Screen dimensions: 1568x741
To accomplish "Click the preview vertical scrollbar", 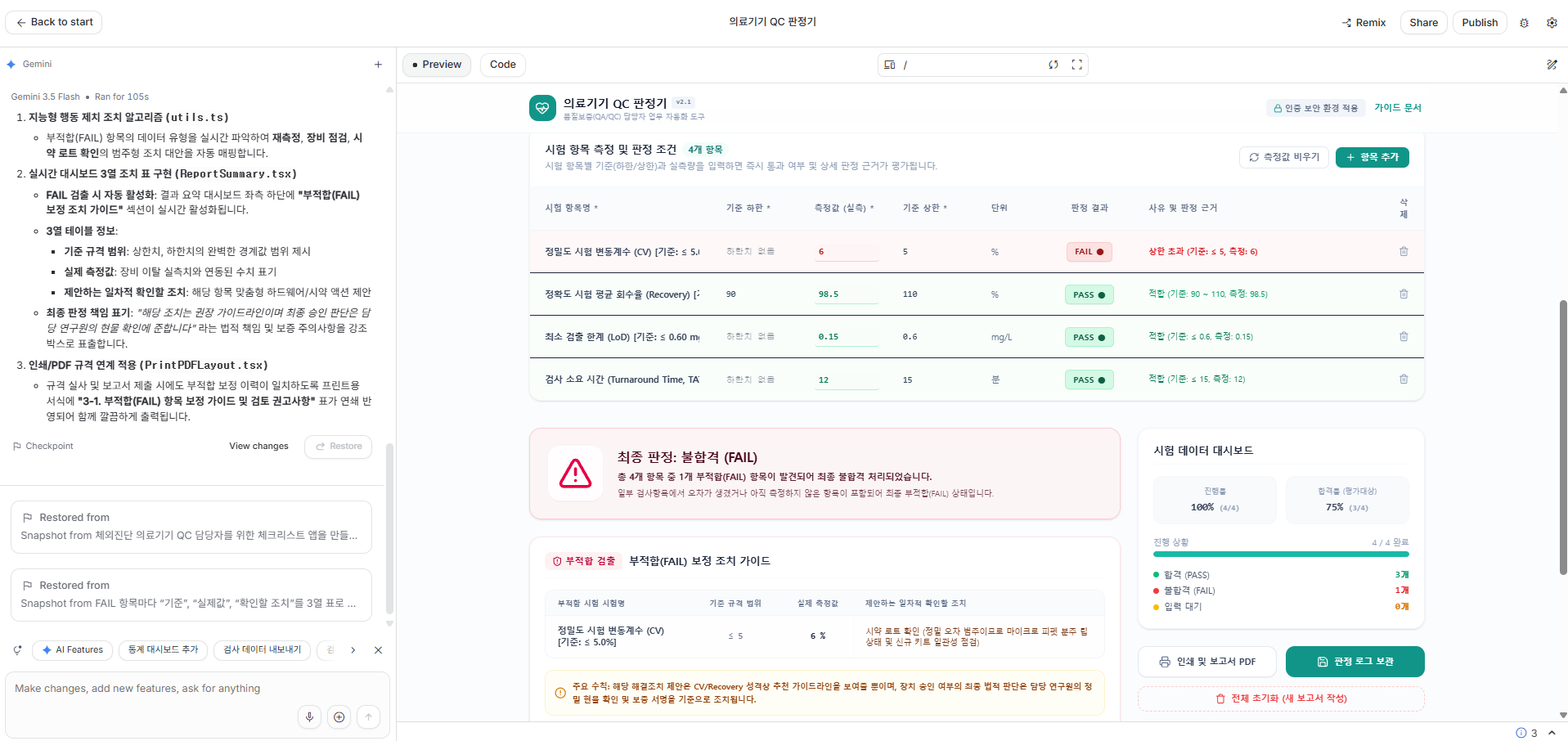I will click(x=1563, y=438).
